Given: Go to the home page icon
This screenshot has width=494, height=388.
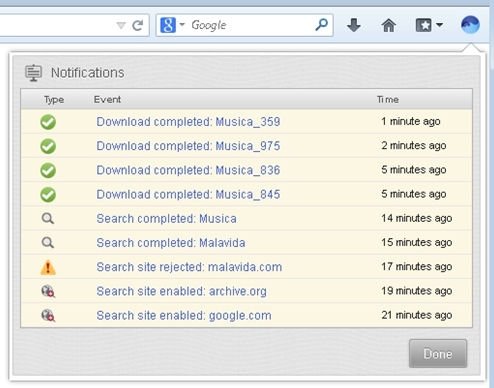Looking at the screenshot, I should click(389, 25).
